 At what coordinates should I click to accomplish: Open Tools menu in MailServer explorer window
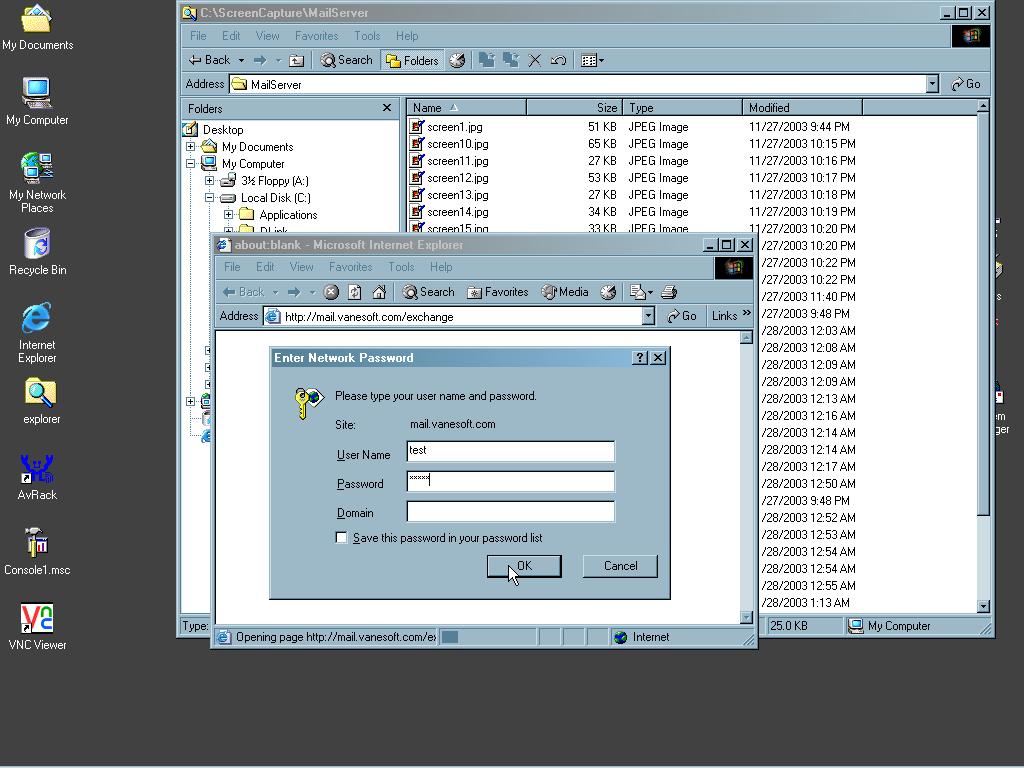[367, 36]
